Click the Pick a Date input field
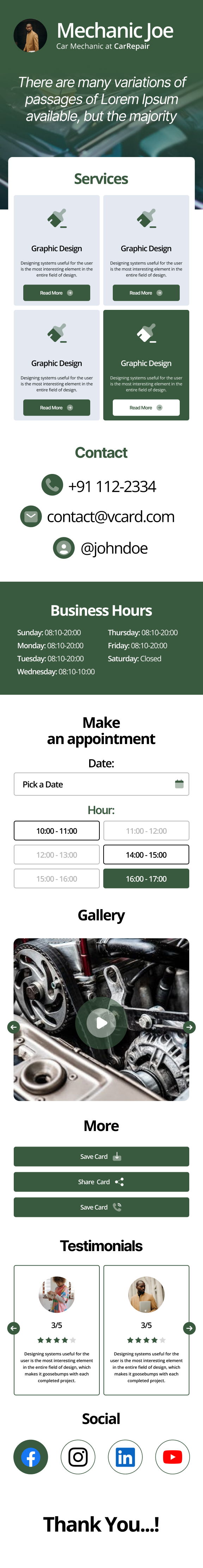The image size is (203, 1568). tap(101, 784)
